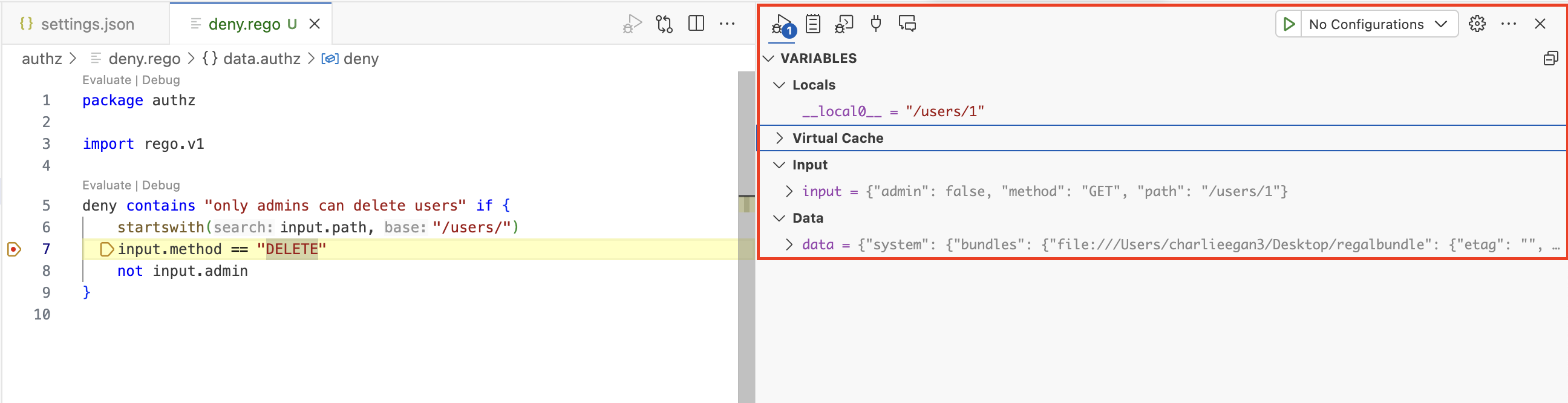1568x403 pixels.
Task: Open the Debug Console icon
Action: pos(844,24)
